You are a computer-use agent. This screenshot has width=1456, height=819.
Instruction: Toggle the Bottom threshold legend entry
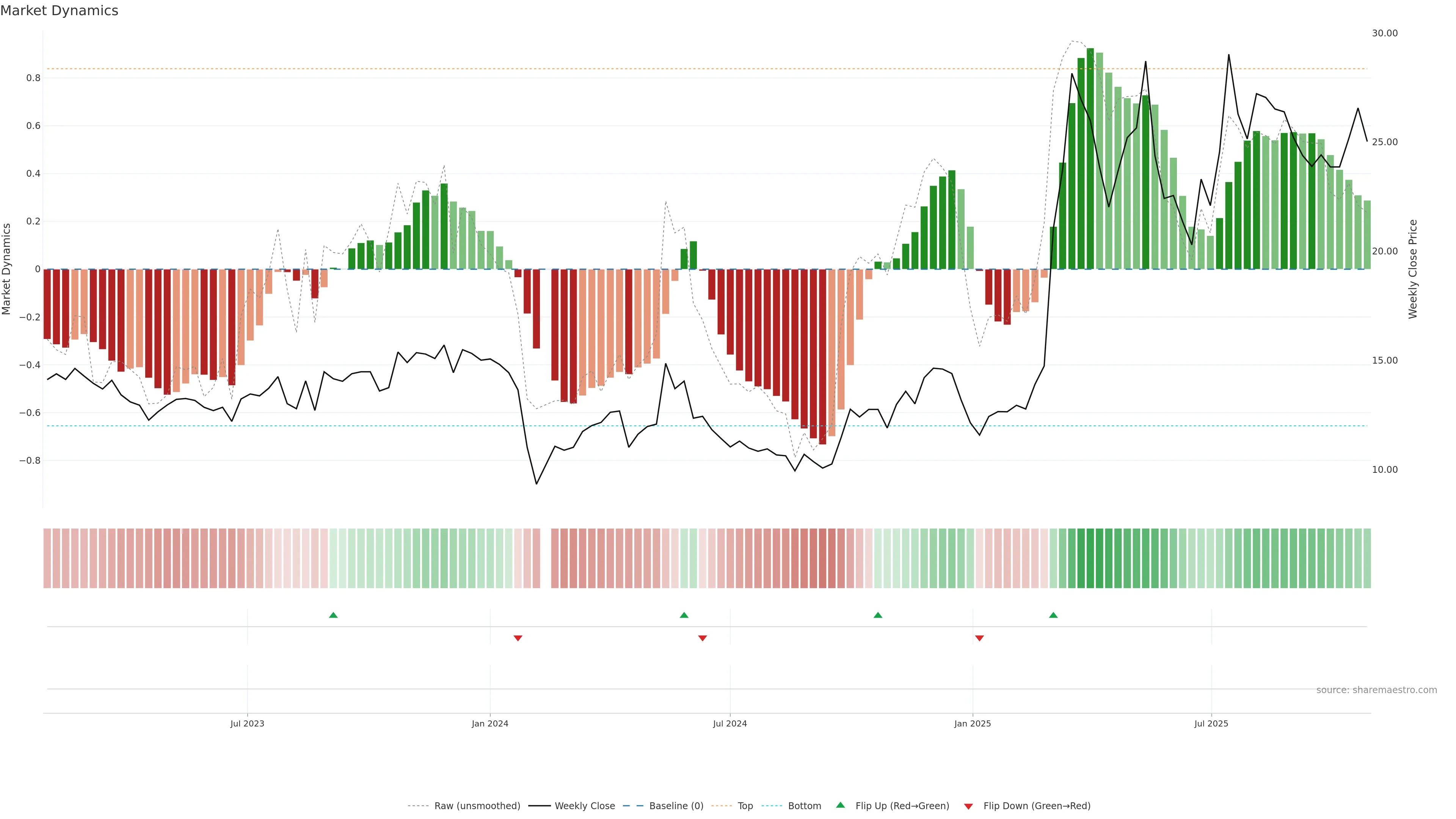coord(804,806)
